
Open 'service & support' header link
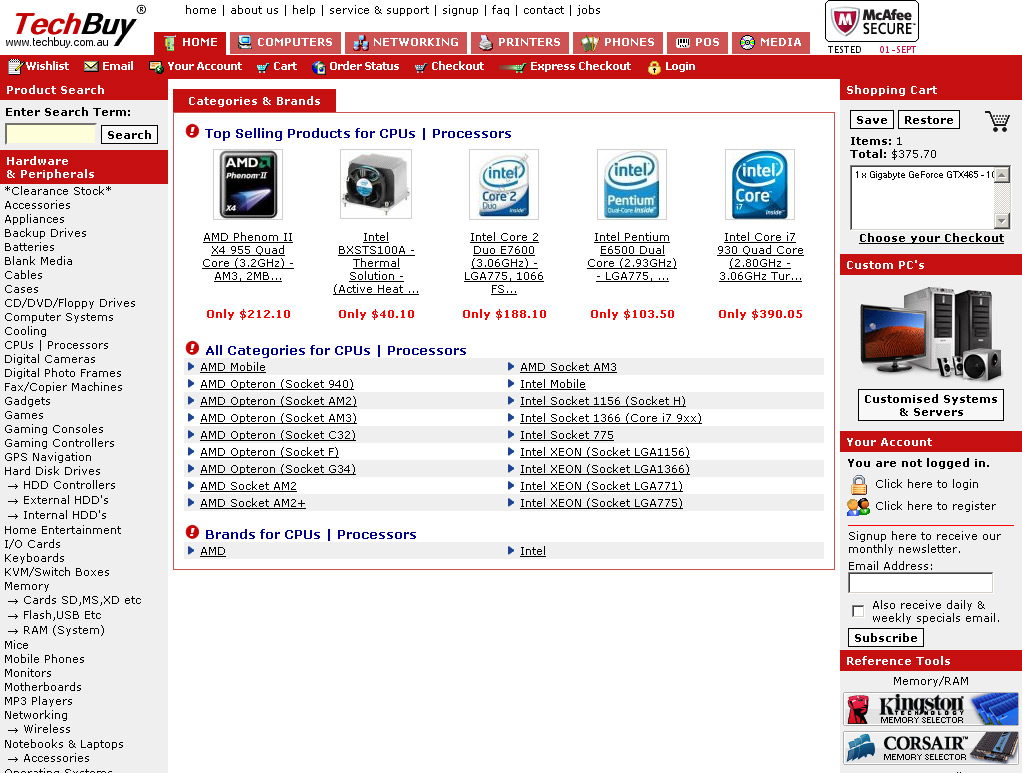(x=379, y=10)
